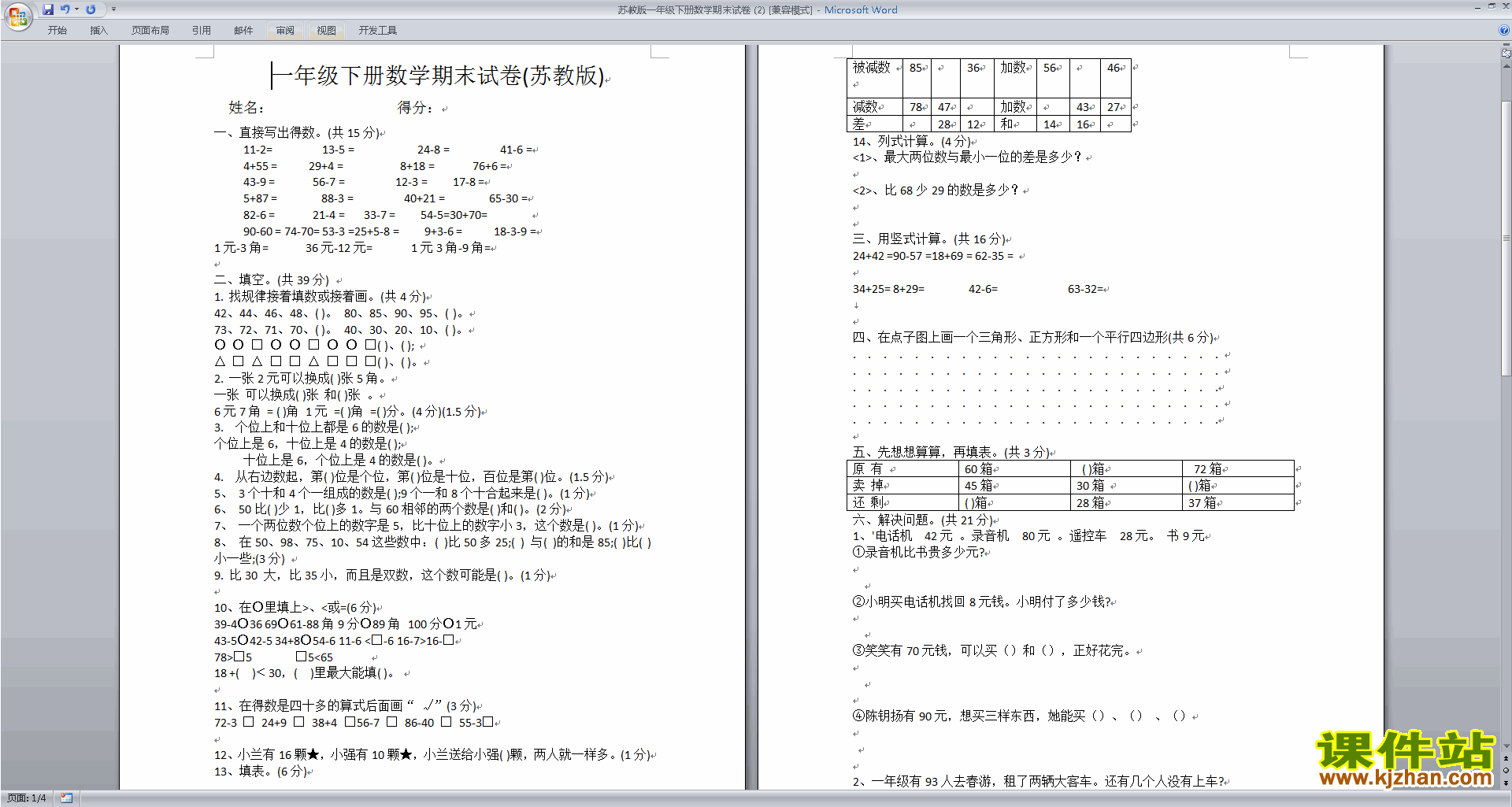This screenshot has width=1512, height=807.
Task: Click line 1. 找规律接着填数或接着画
Action: tap(321, 297)
